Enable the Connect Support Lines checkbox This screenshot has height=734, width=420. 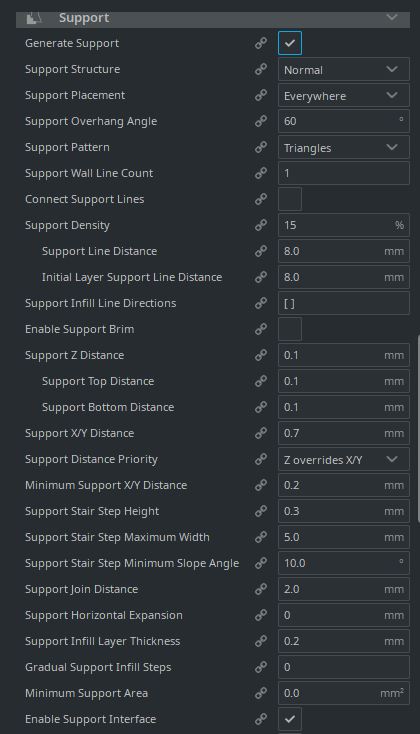pos(290,199)
